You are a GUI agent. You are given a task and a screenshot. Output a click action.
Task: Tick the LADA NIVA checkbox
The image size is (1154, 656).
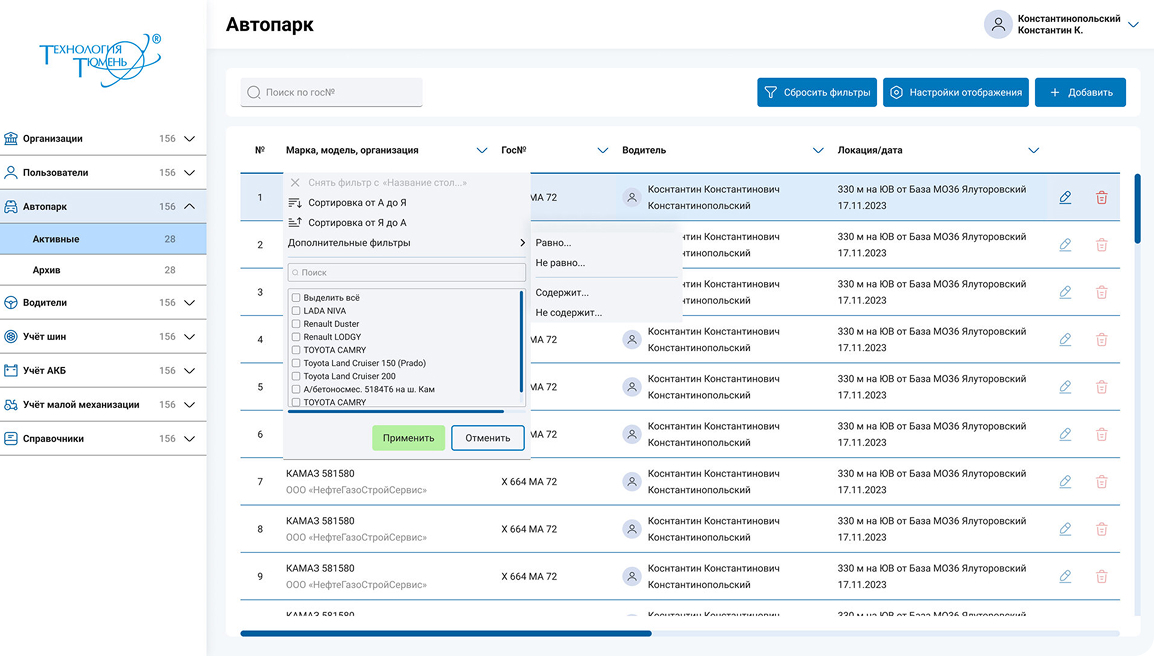[x=296, y=311]
